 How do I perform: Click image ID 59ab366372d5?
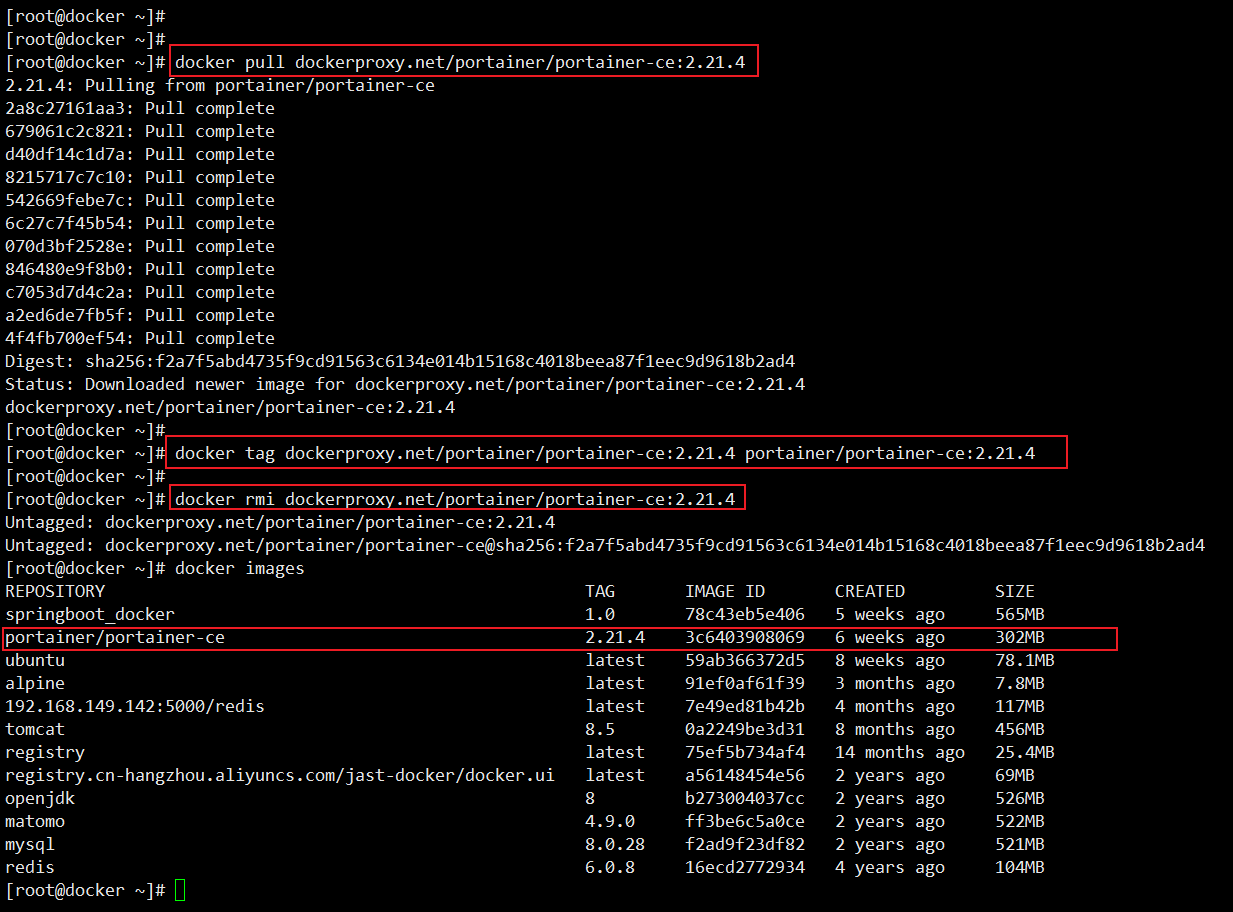click(x=745, y=660)
